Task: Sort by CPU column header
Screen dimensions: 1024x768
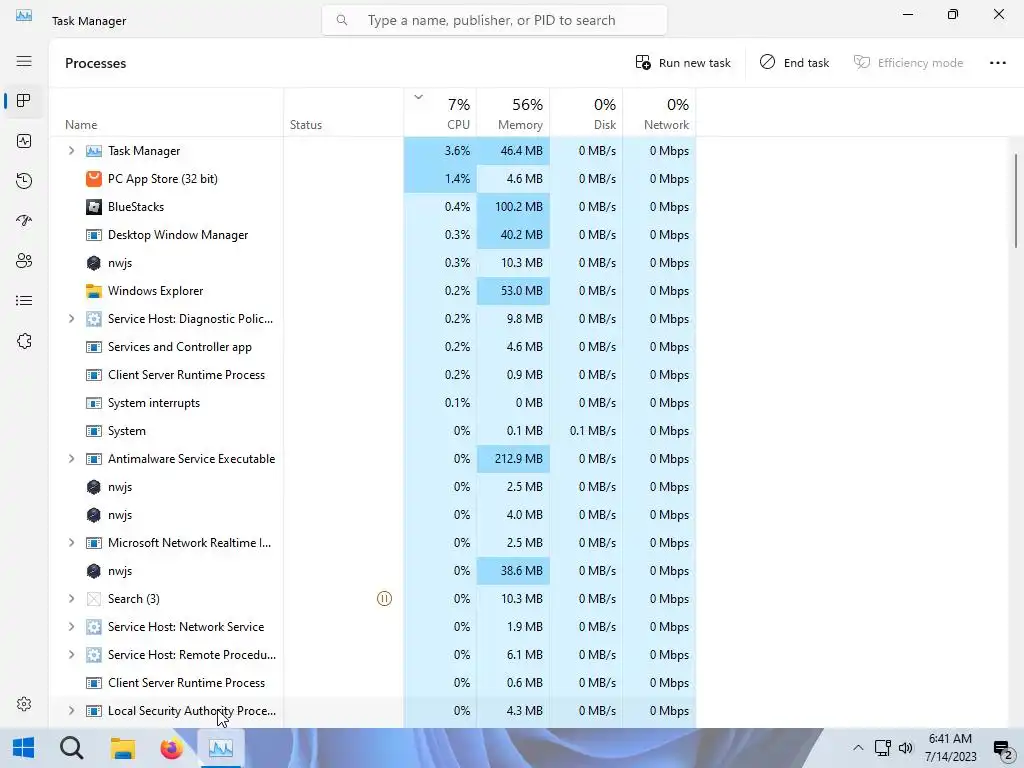Action: pos(440,113)
